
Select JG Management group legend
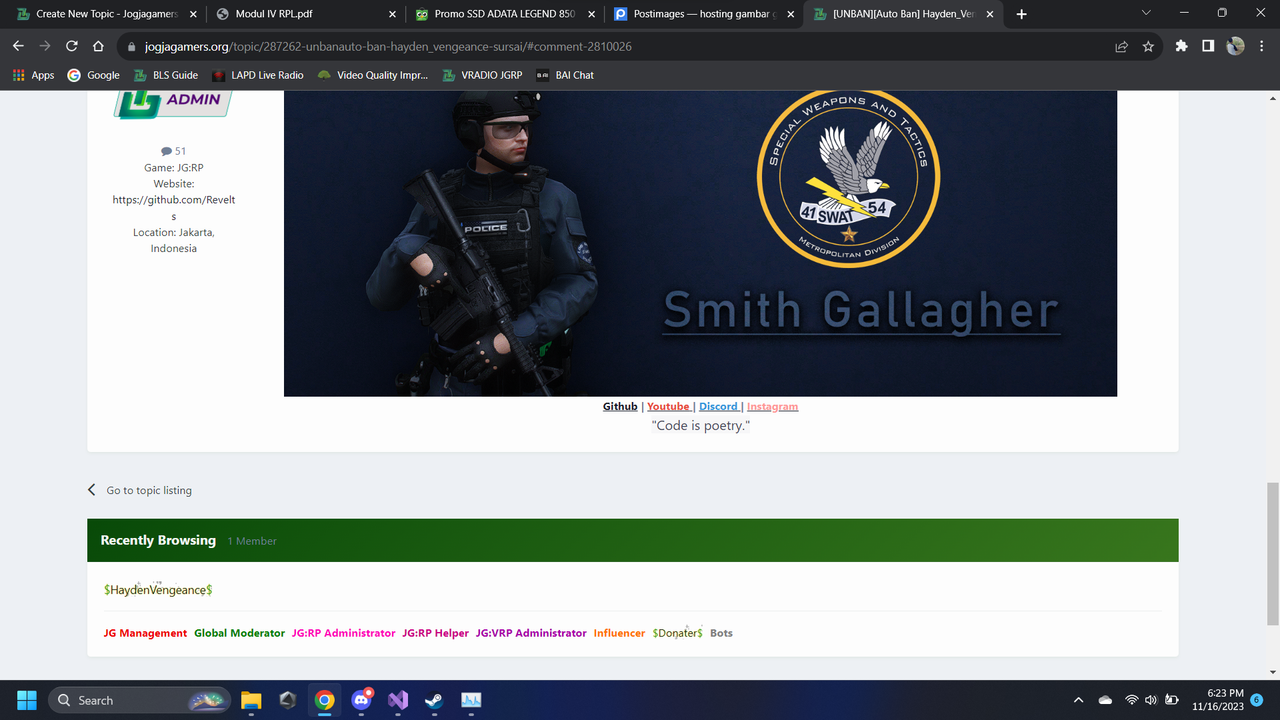point(145,633)
